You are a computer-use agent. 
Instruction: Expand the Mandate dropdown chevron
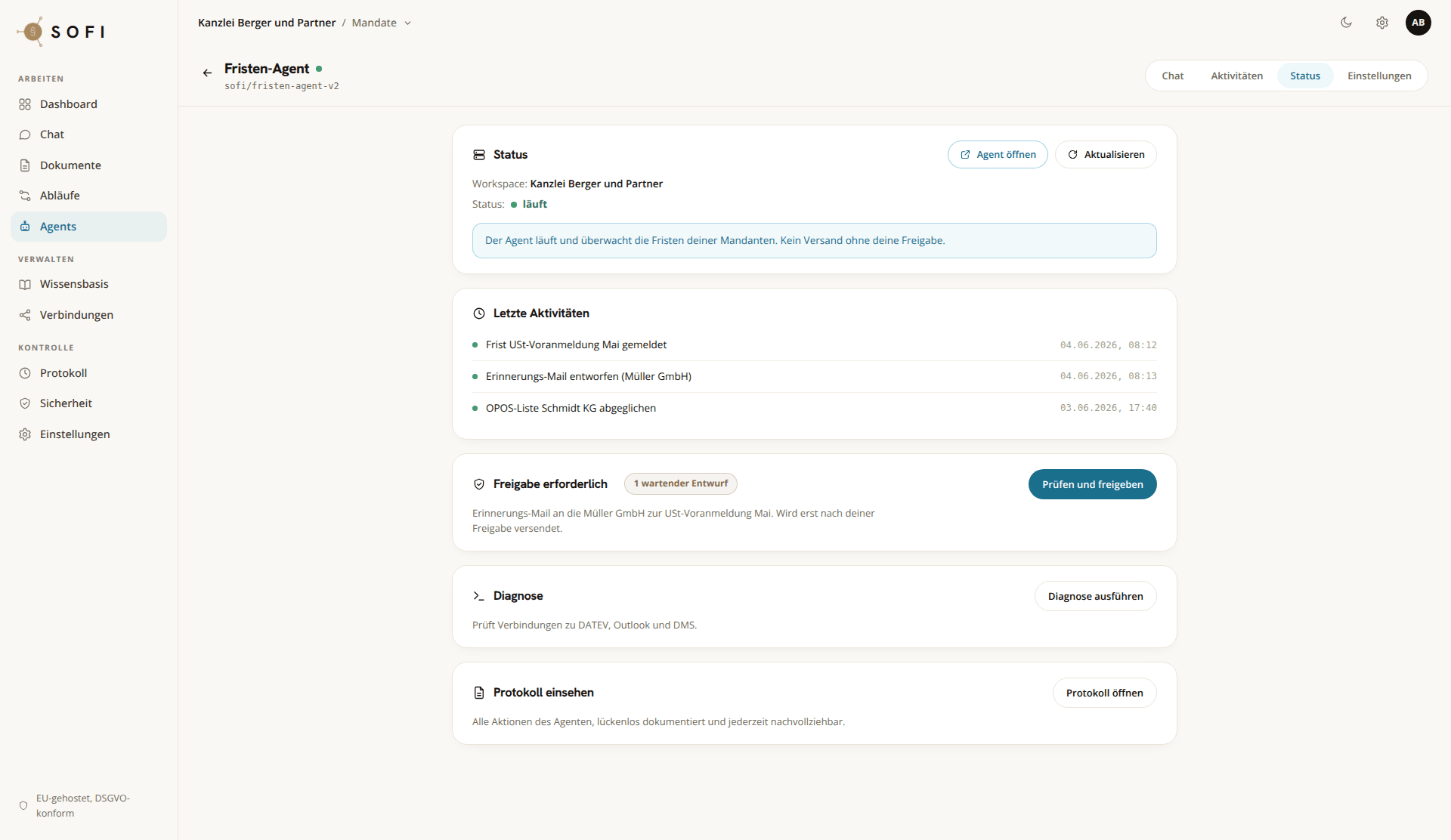(407, 23)
